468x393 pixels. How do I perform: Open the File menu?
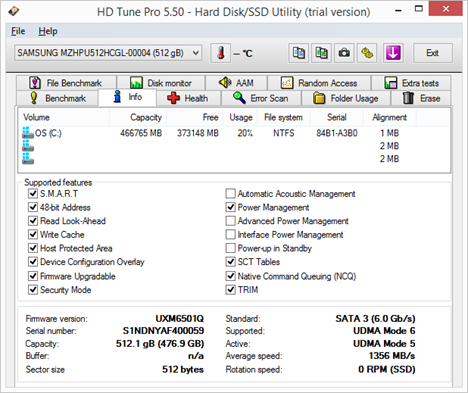point(18,31)
